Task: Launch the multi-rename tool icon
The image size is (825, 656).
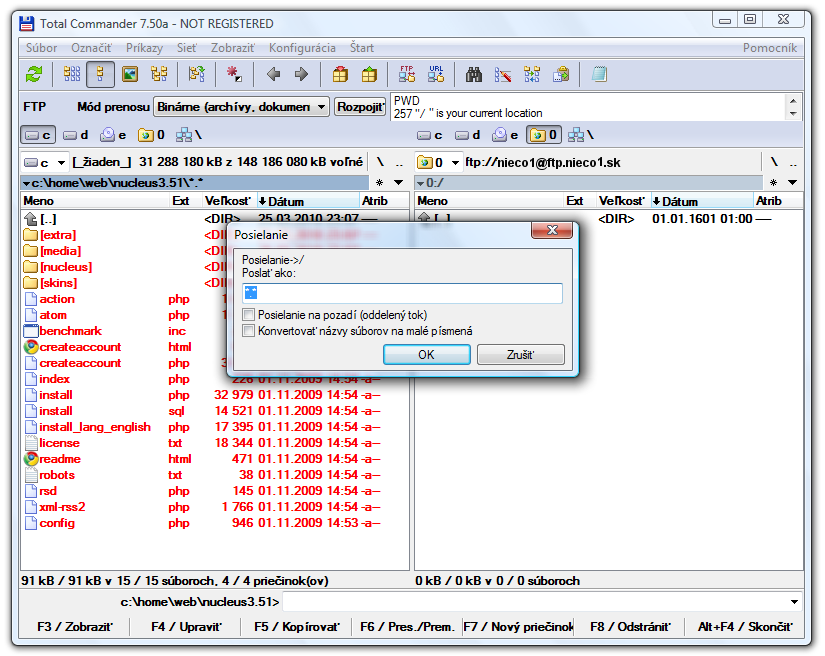Action: [x=502, y=74]
